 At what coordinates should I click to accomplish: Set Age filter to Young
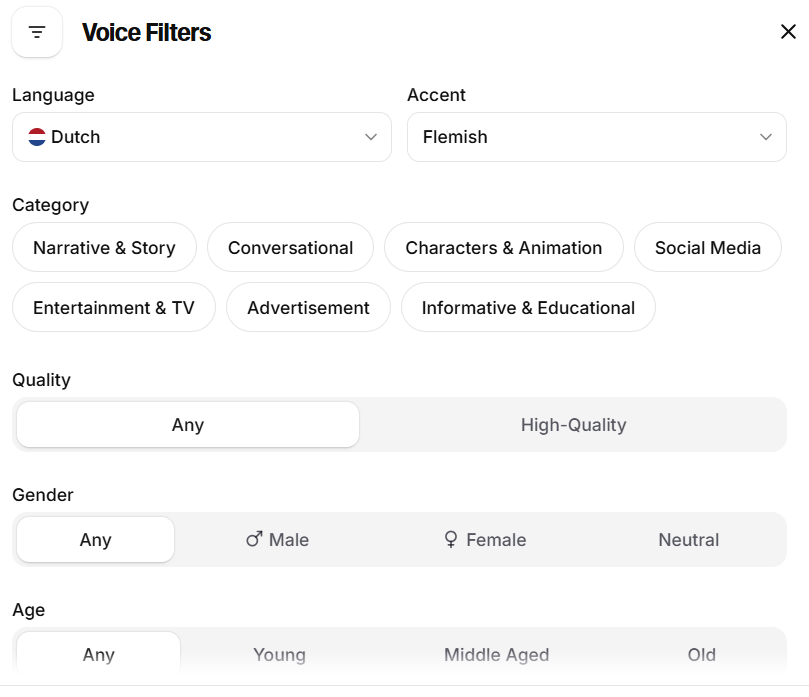[x=279, y=655]
